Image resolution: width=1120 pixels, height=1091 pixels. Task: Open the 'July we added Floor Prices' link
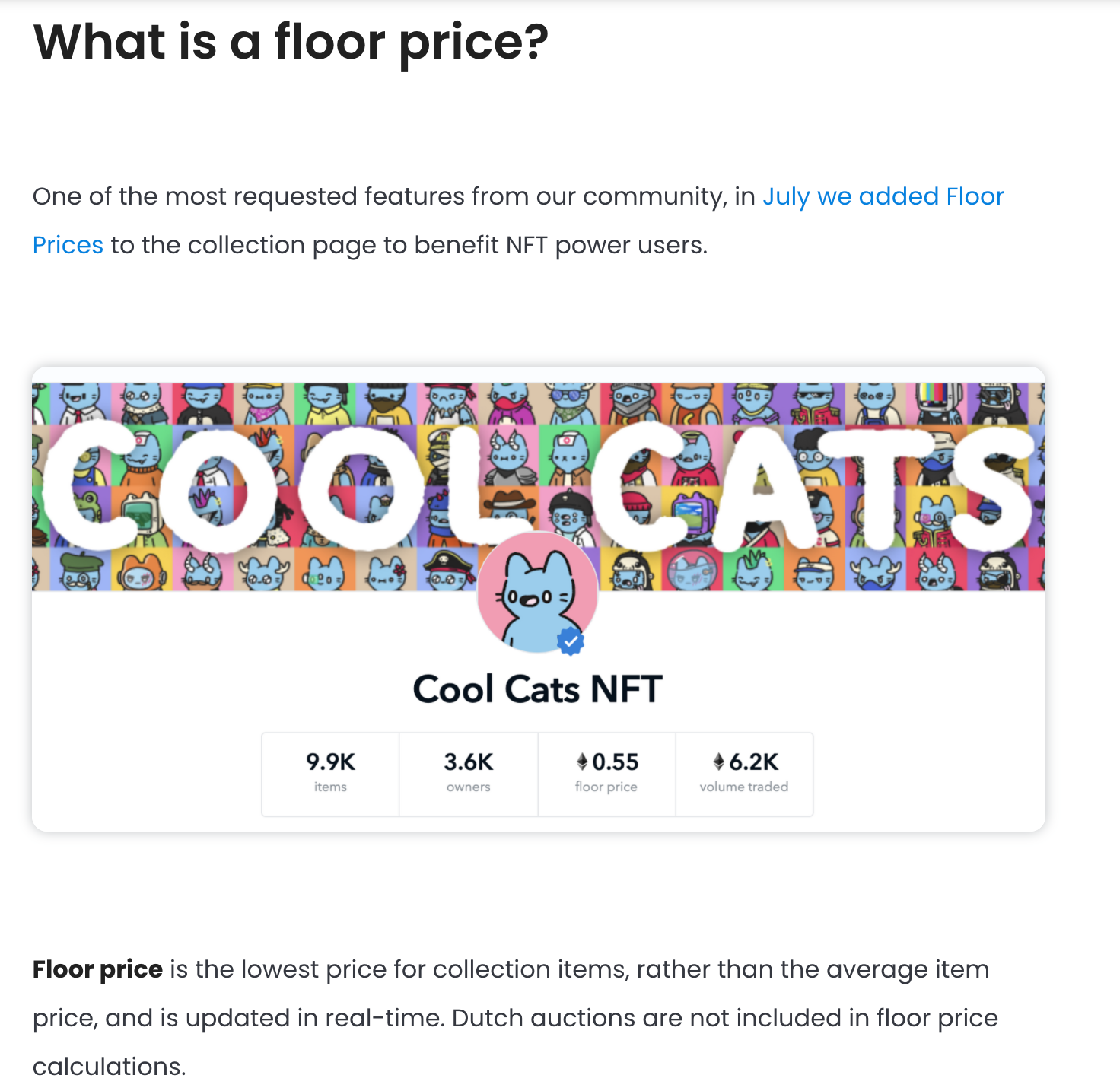point(883,196)
